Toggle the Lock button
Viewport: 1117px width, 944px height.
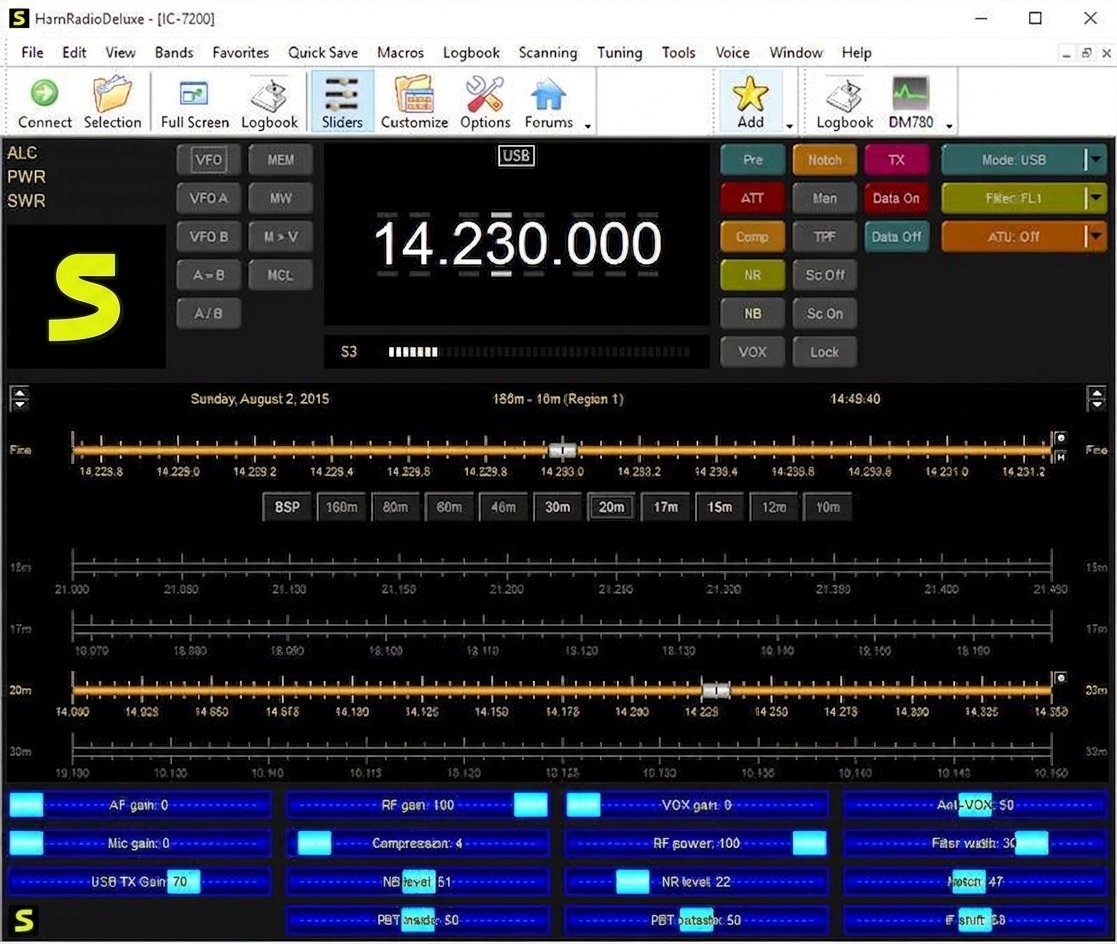point(824,352)
